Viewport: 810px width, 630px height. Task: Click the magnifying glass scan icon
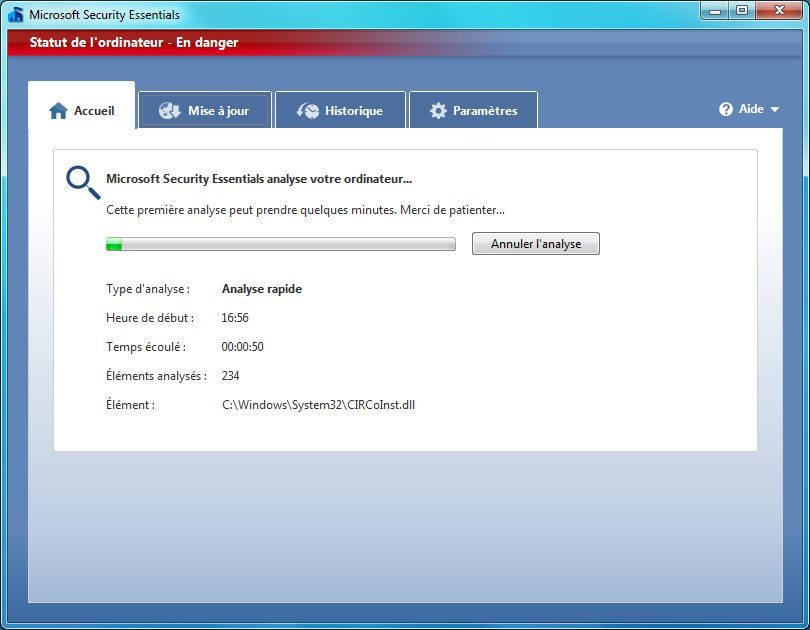click(x=82, y=182)
